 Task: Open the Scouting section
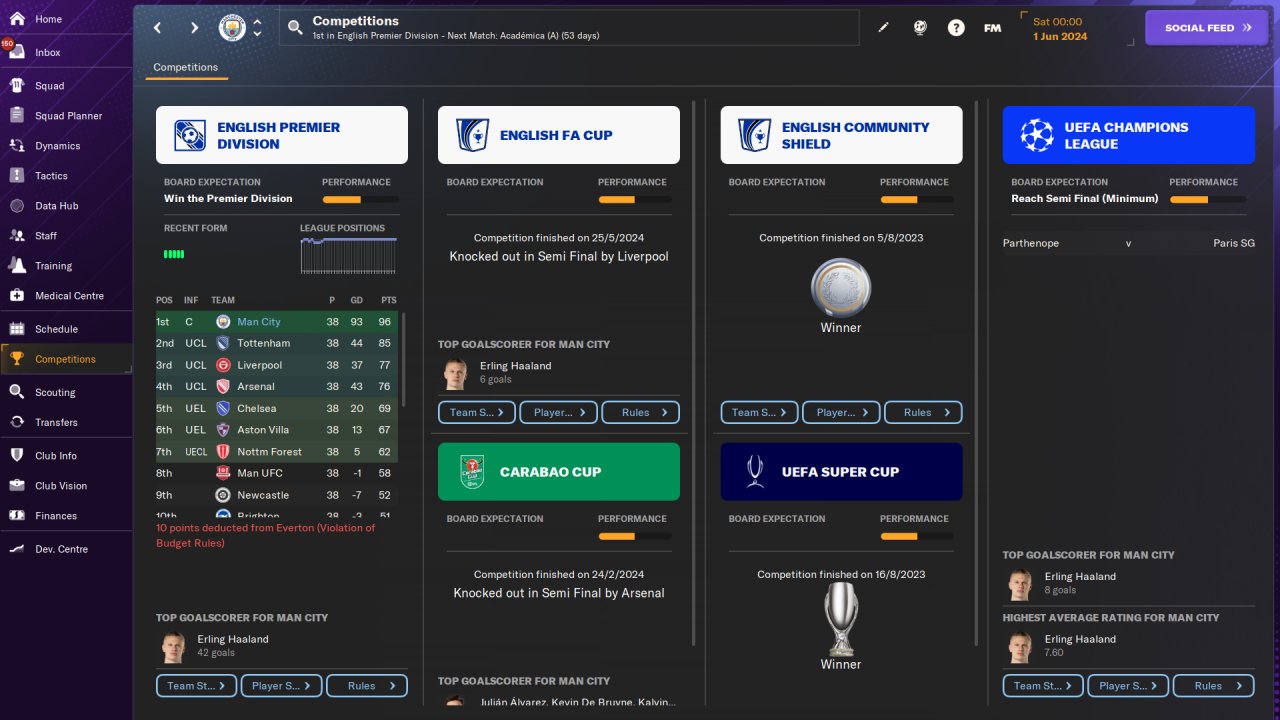(55, 392)
